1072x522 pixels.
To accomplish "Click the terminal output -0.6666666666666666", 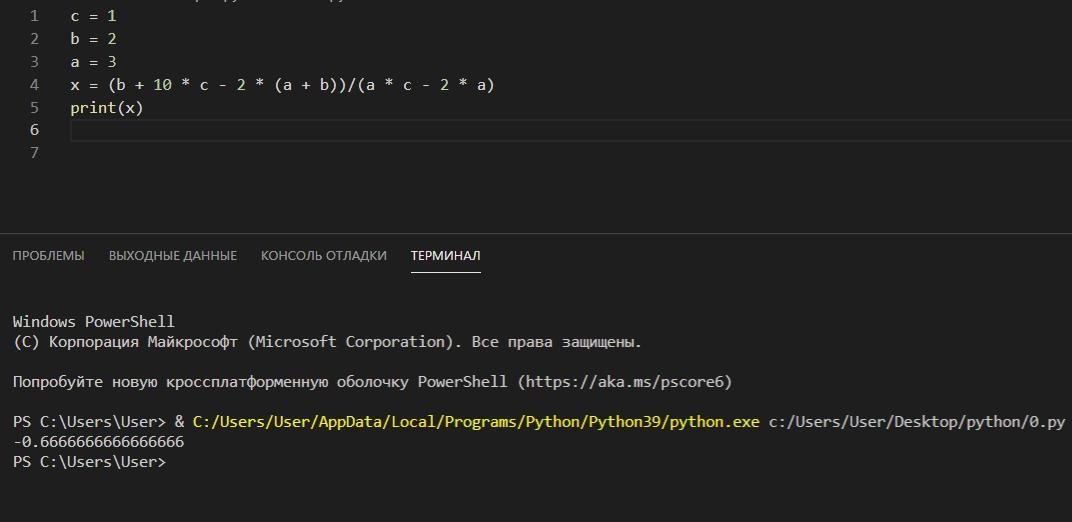I will pyautogui.click(x=98, y=442).
